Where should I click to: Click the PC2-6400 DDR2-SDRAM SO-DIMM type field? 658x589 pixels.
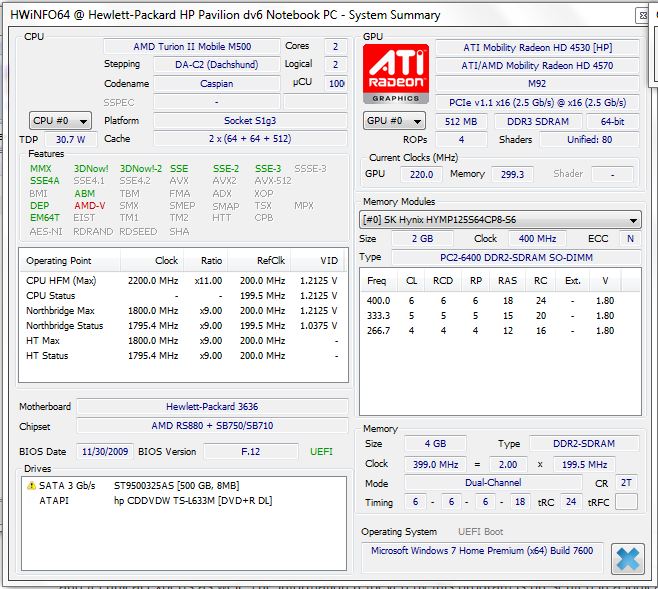516,258
